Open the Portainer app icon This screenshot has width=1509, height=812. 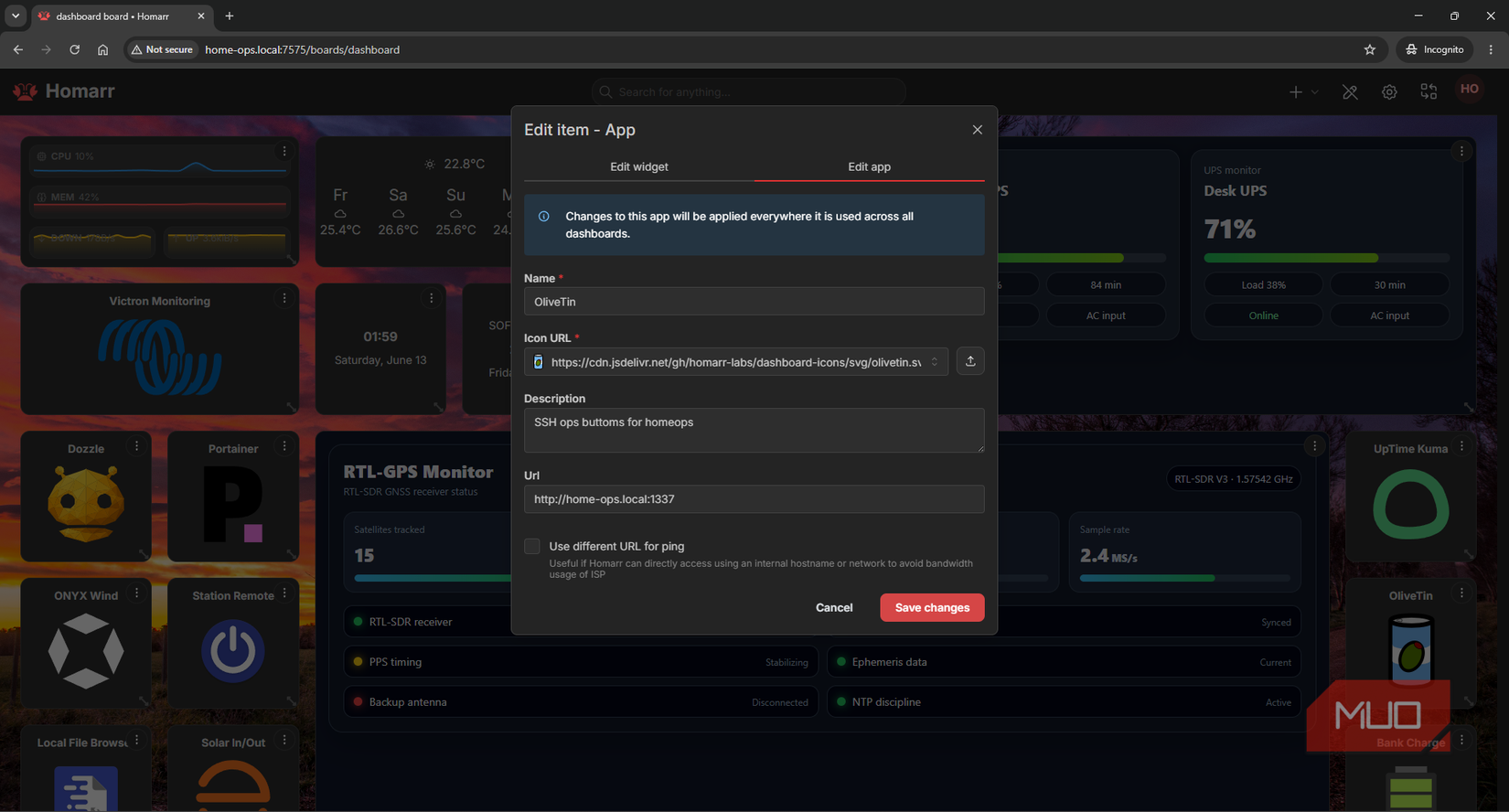233,503
